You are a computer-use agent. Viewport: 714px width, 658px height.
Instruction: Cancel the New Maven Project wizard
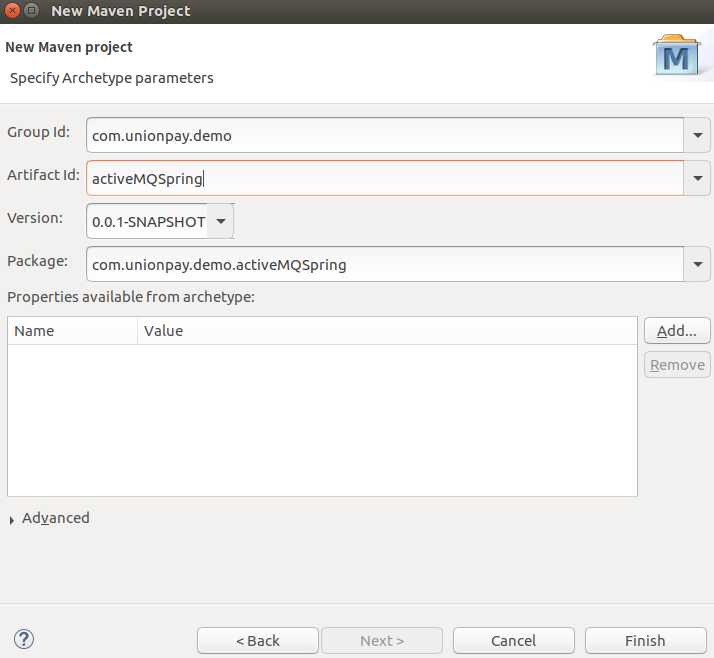(x=514, y=641)
